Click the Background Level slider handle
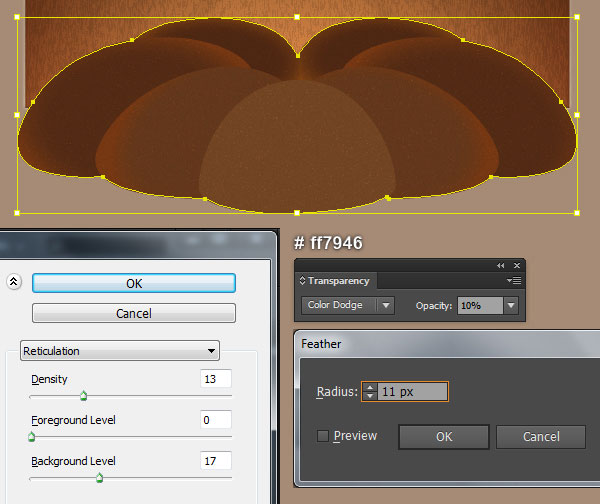Image resolution: width=600 pixels, height=504 pixels. pyautogui.click(x=99, y=478)
